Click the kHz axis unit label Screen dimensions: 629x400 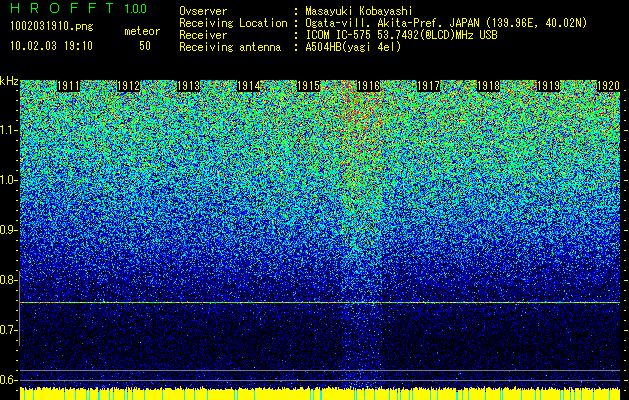pos(9,81)
